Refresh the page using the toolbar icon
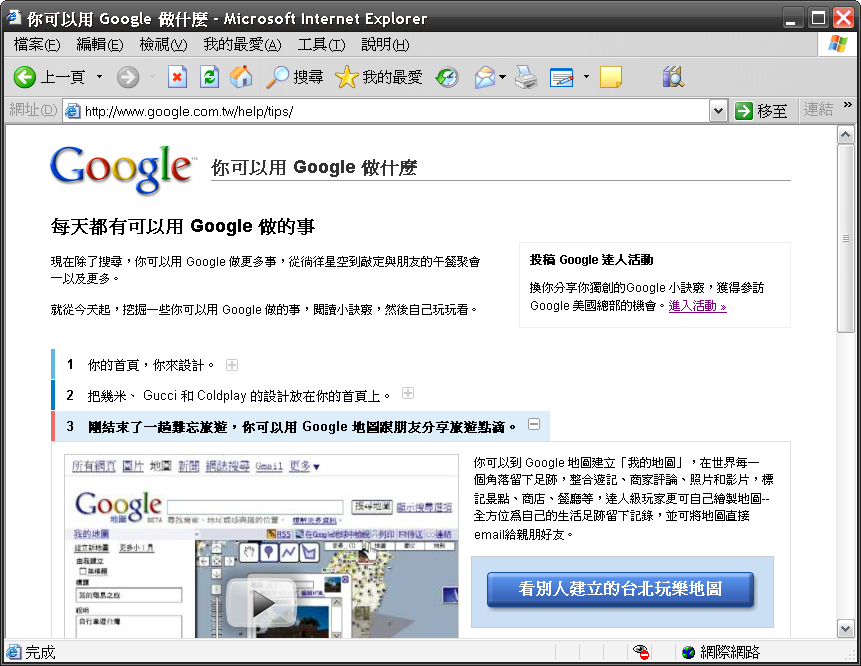Viewport: 861px width, 666px height. pyautogui.click(x=209, y=77)
